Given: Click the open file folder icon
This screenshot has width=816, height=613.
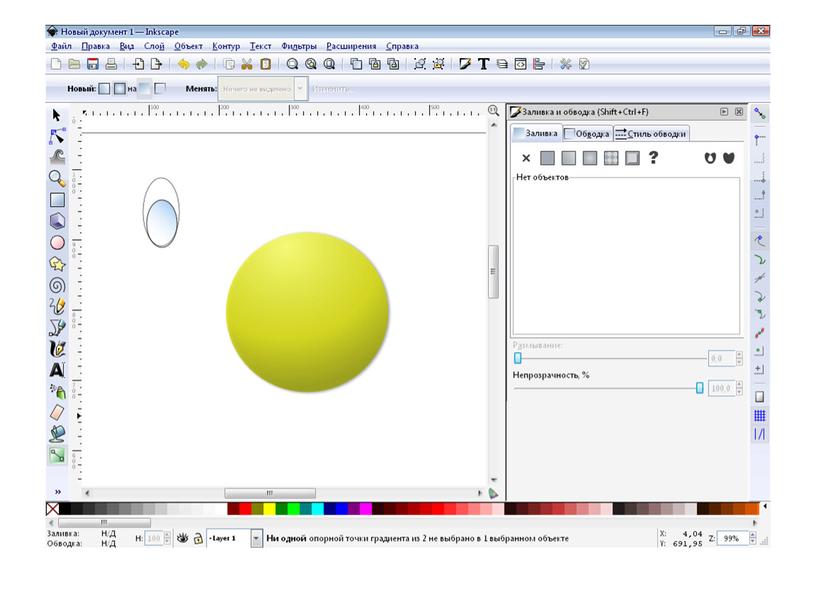Looking at the screenshot, I should (x=74, y=64).
